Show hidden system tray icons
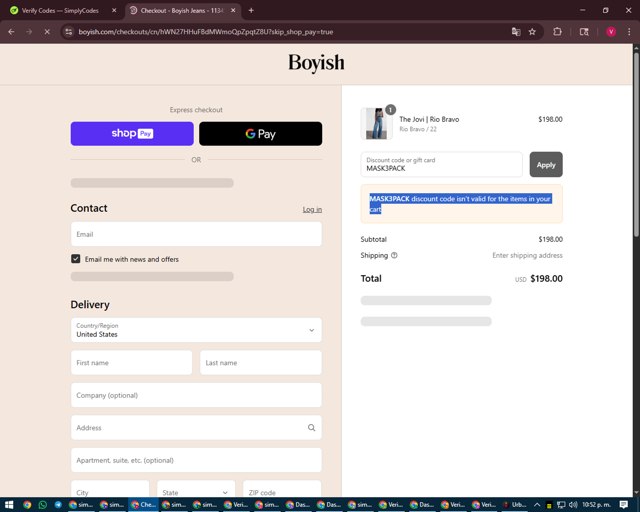Viewport: 640px width, 512px height. pos(537,505)
